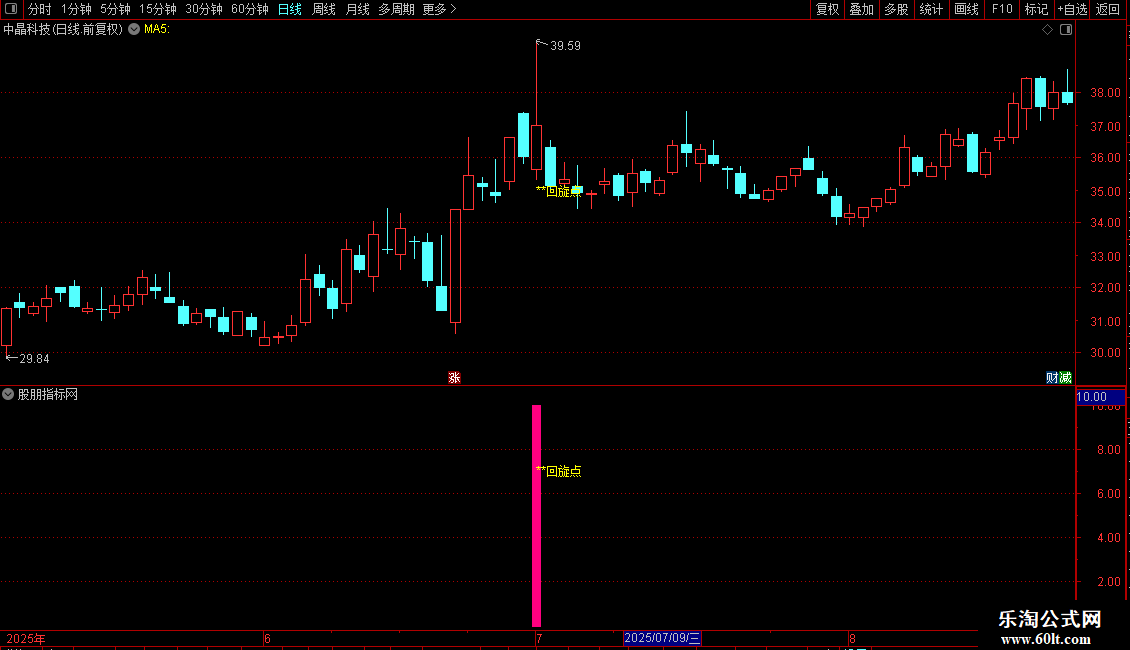Select the 5分钟 period tab
The width and height of the screenshot is (1130, 650).
(x=115, y=9)
